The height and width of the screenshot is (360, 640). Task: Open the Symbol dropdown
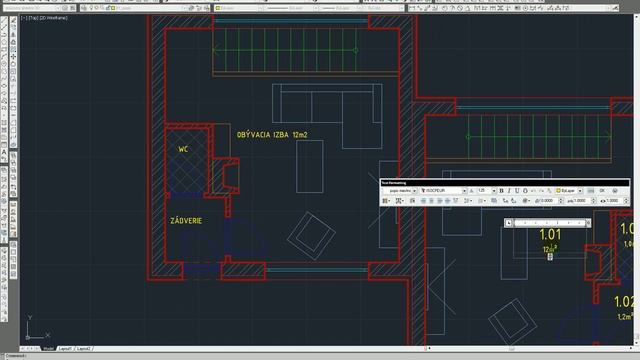tap(527, 200)
